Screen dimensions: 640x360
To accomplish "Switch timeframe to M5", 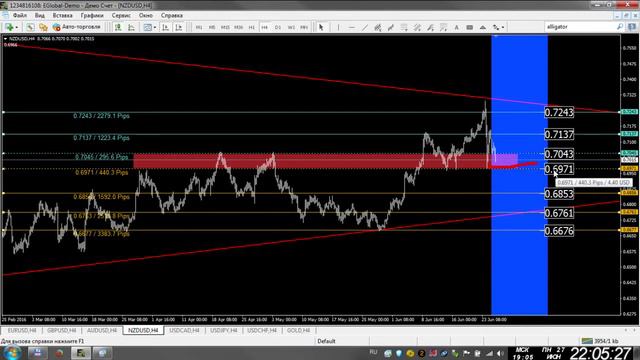I will (x=212, y=27).
